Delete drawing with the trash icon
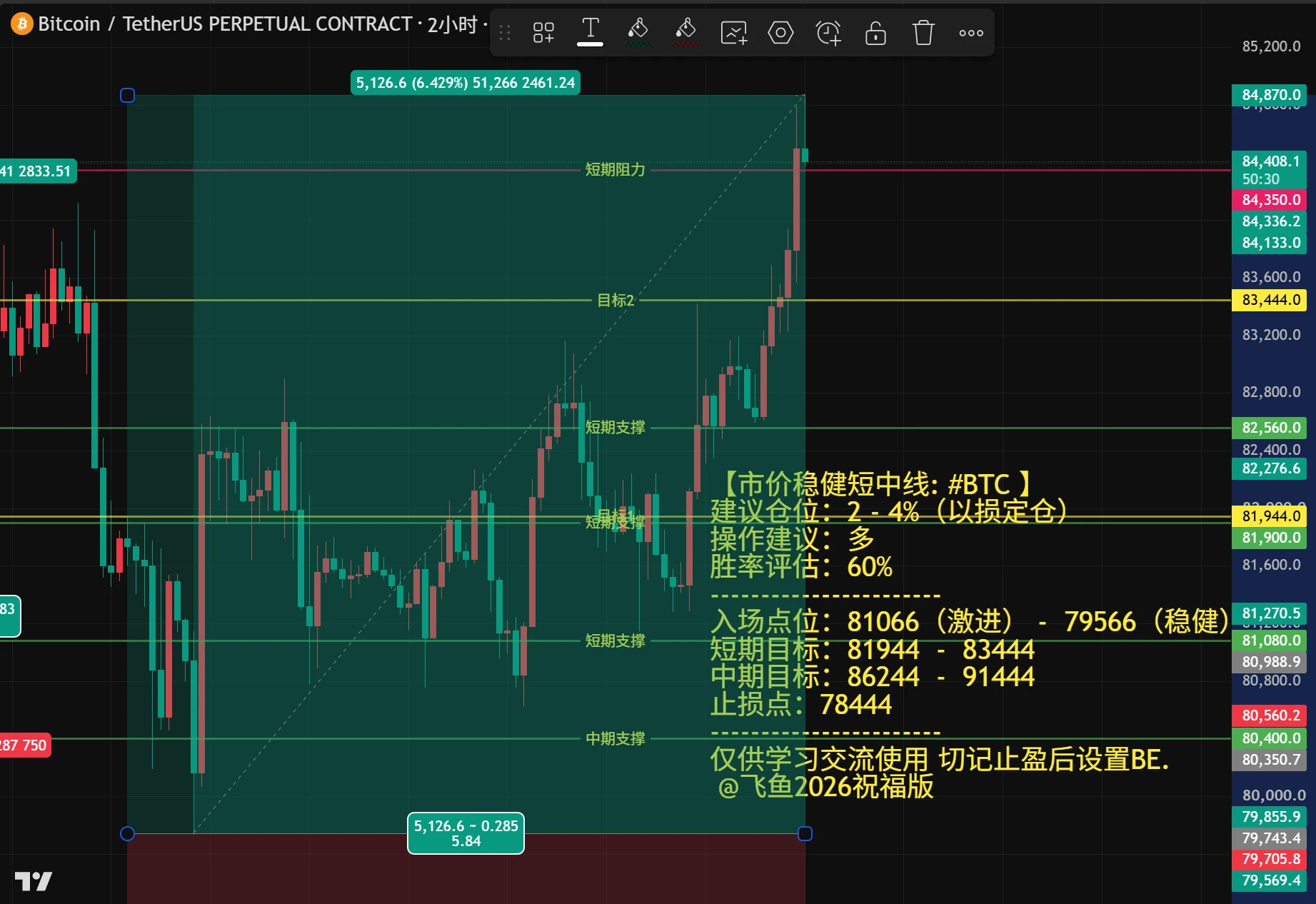The image size is (1316, 904). (x=923, y=32)
